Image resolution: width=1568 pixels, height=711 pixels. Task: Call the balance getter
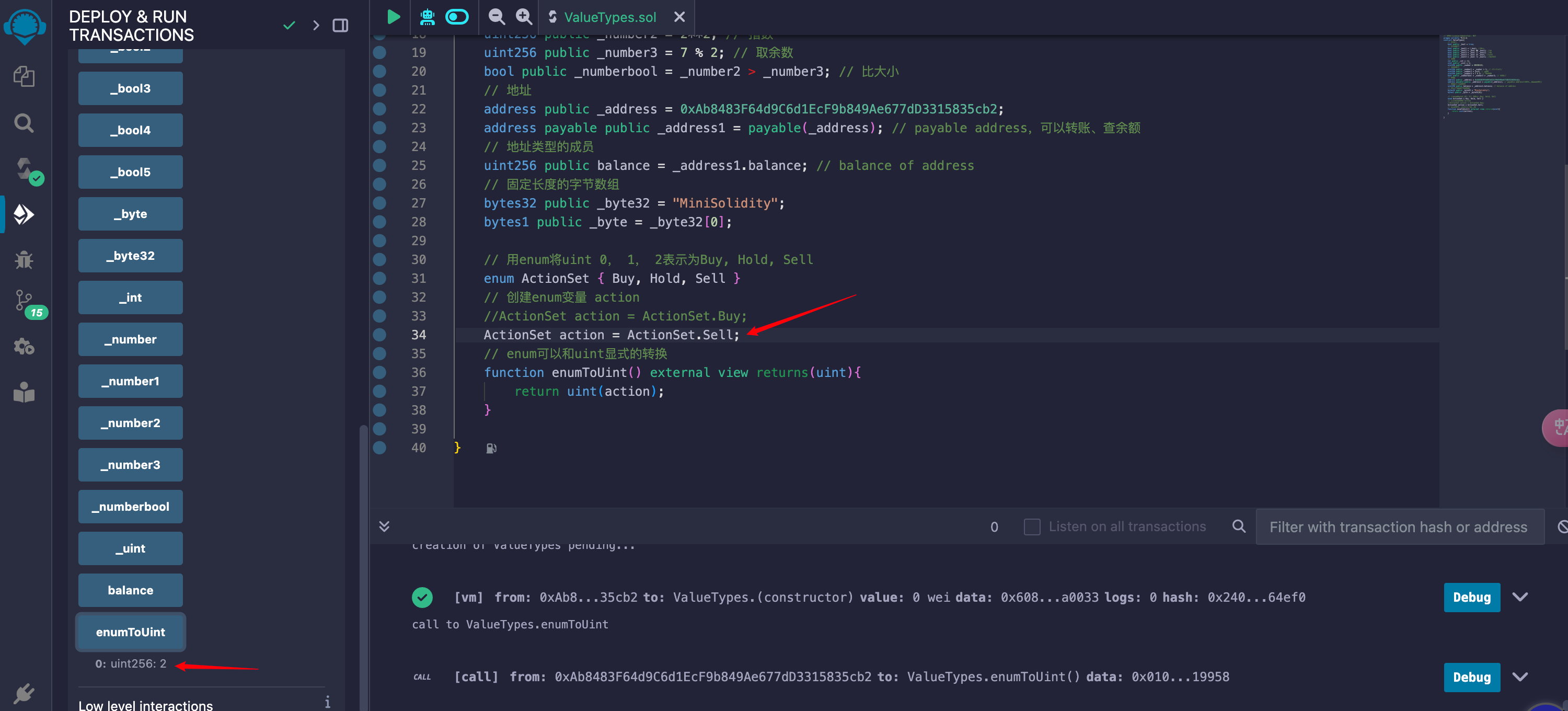click(x=130, y=590)
